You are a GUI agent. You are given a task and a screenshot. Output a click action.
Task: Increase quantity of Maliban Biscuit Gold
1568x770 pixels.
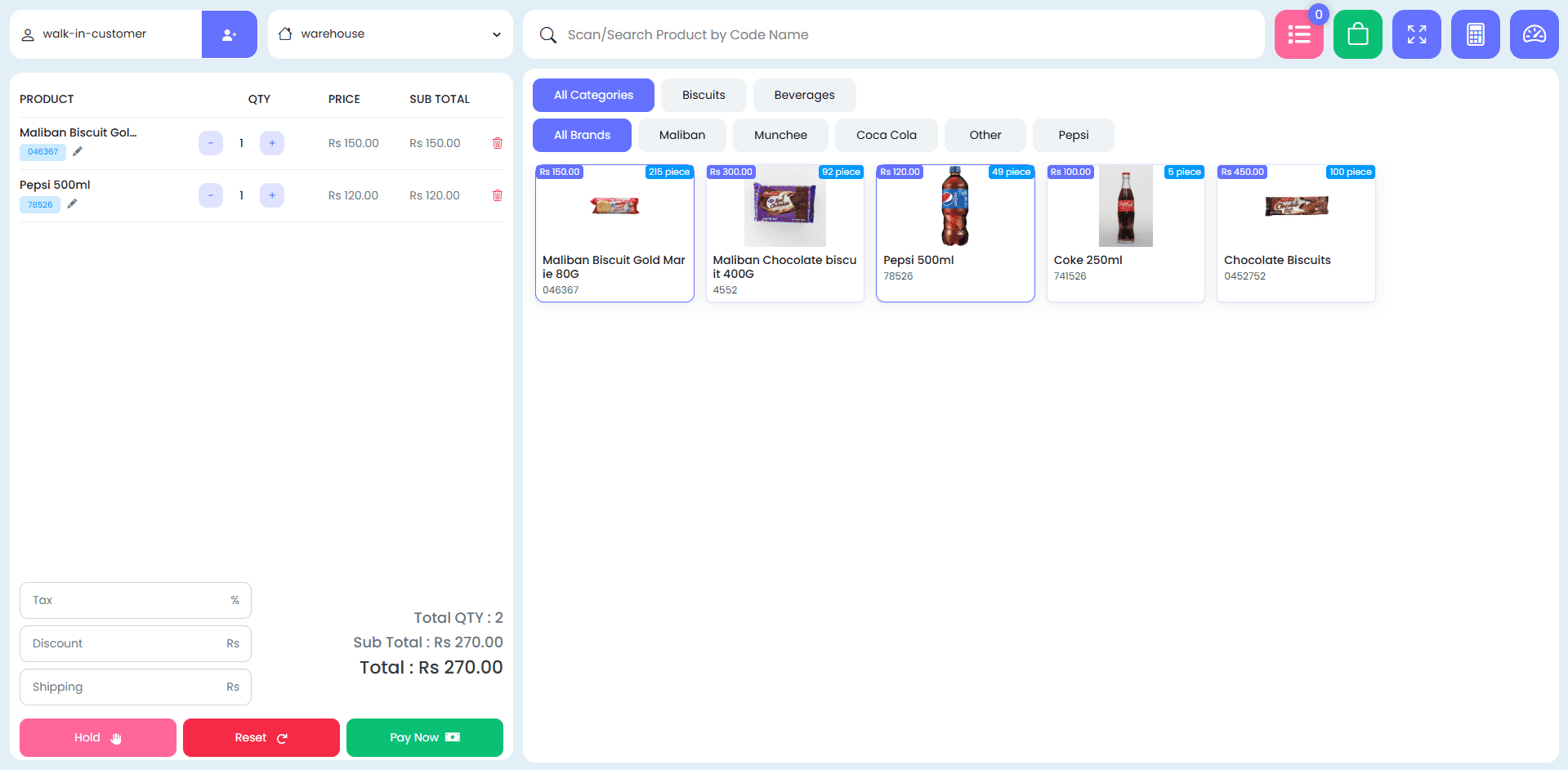click(272, 143)
